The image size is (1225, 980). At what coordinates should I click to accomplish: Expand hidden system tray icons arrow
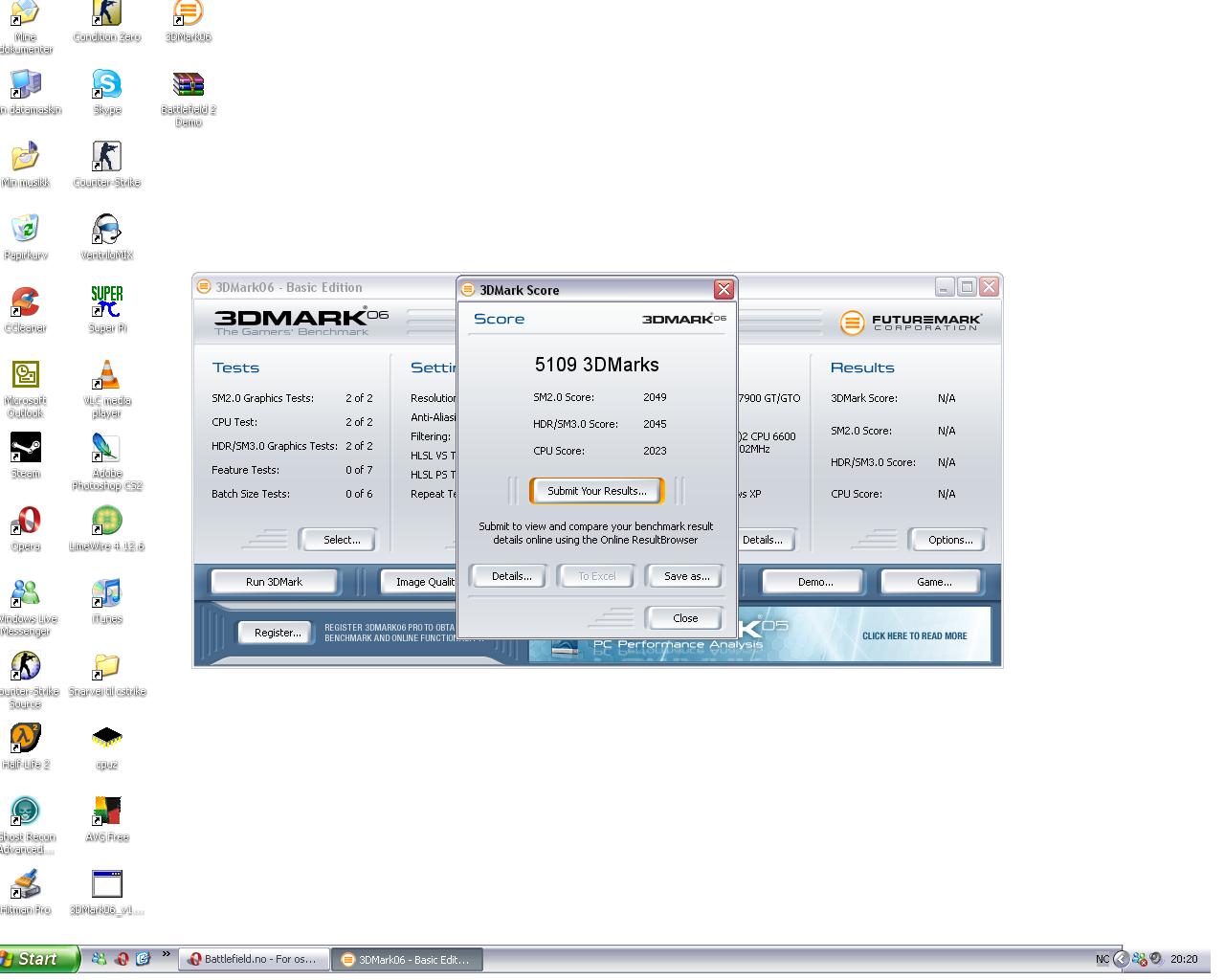[1121, 959]
